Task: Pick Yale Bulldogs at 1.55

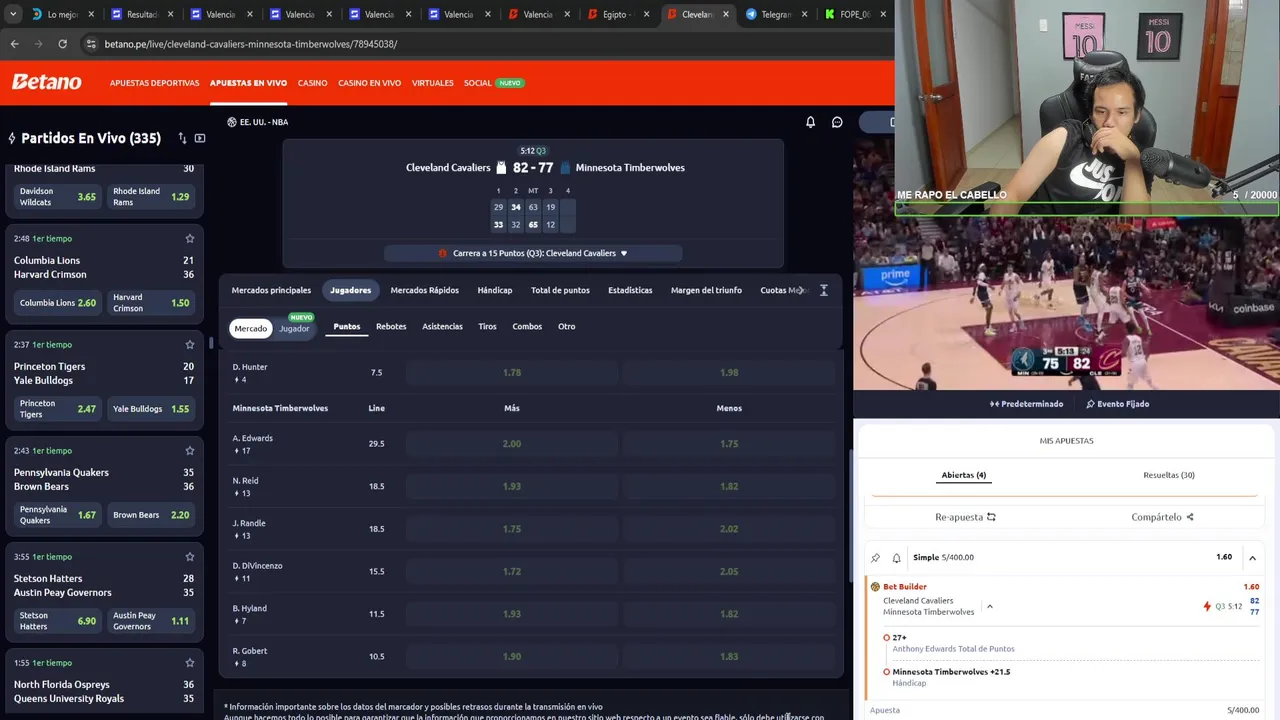Action: pyautogui.click(x=150, y=409)
